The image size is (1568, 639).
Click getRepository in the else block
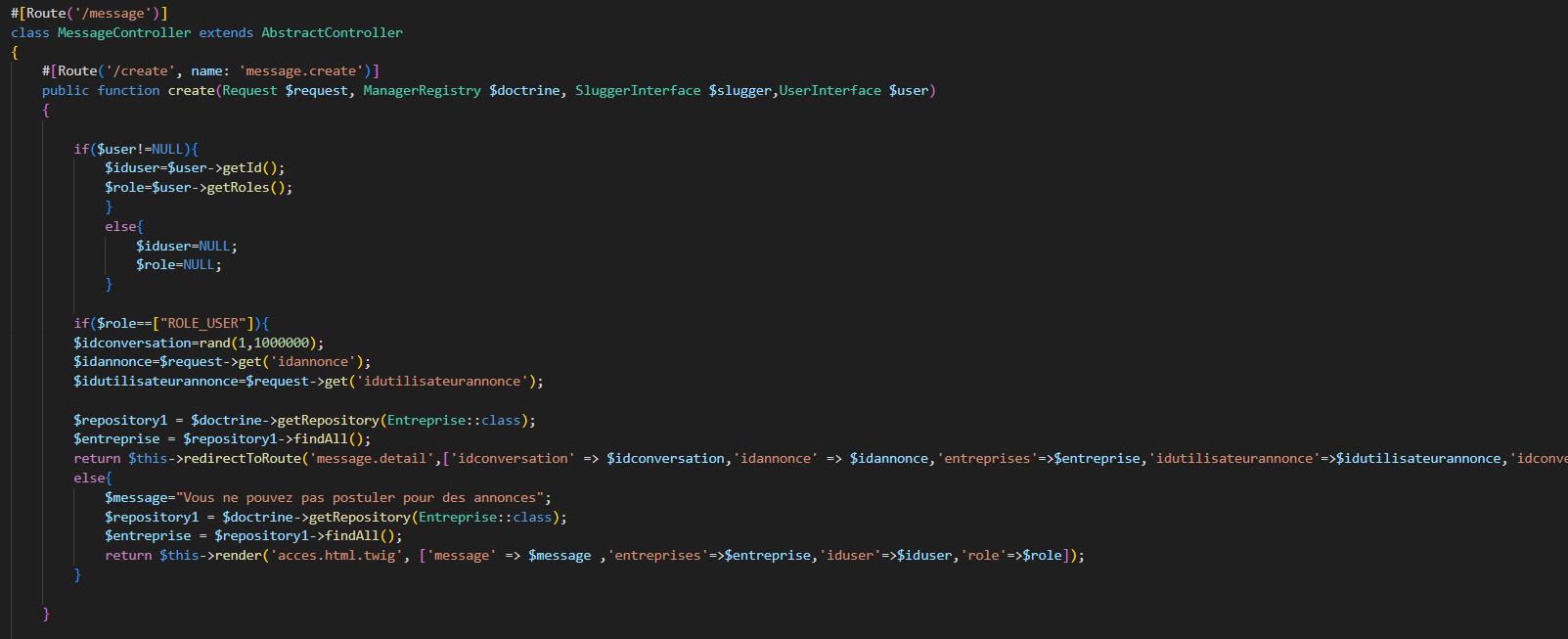[x=359, y=517]
